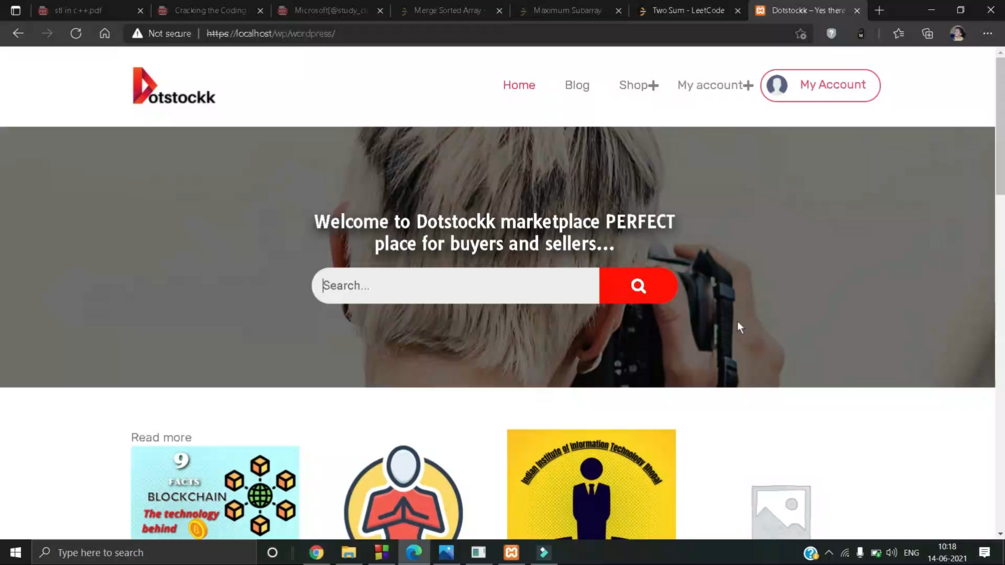The image size is (1005, 565).
Task: Open the Get Help tray icon
Action: (811, 553)
